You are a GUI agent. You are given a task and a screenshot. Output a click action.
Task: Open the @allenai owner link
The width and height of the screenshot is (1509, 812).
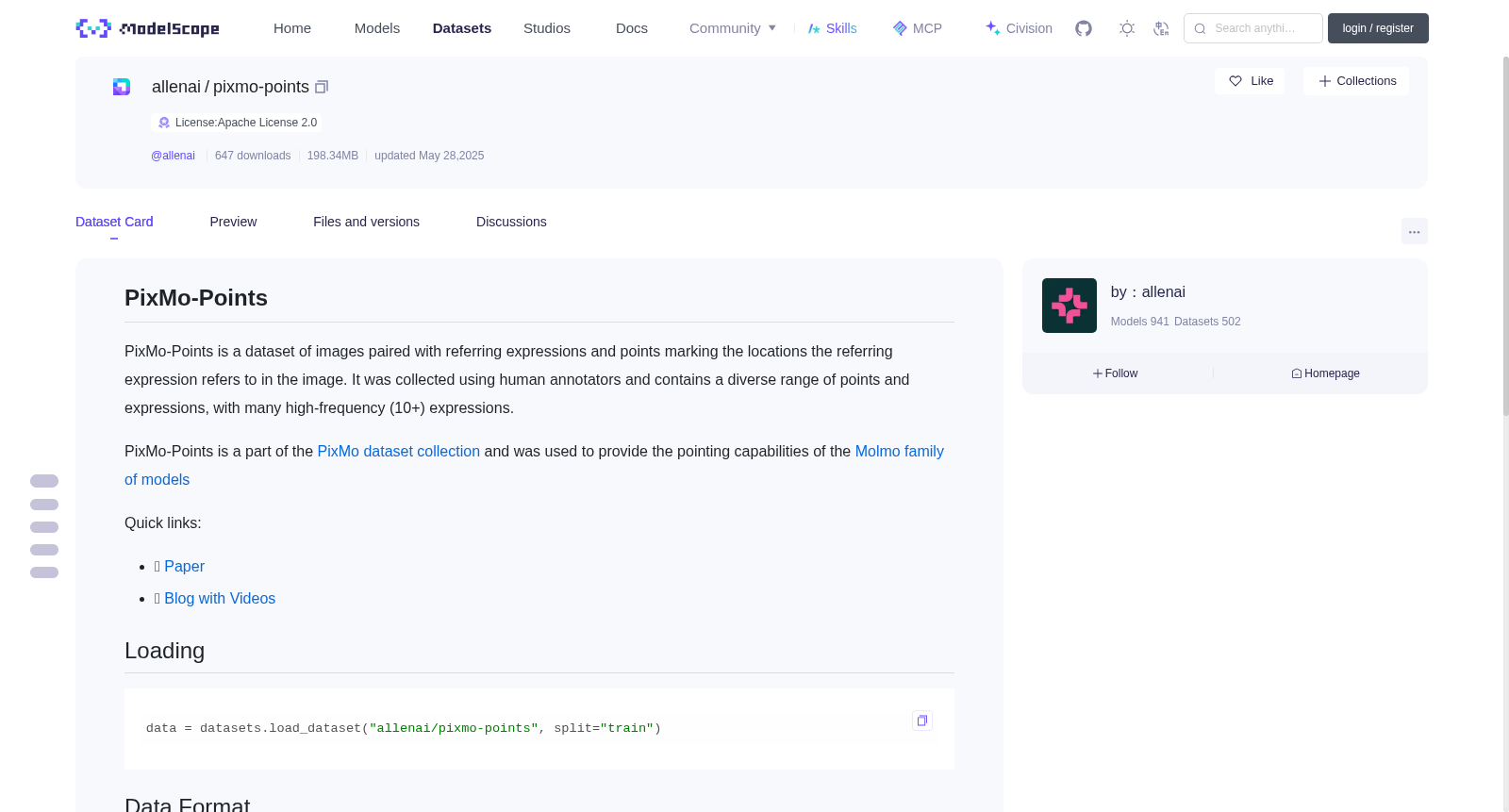click(x=173, y=156)
